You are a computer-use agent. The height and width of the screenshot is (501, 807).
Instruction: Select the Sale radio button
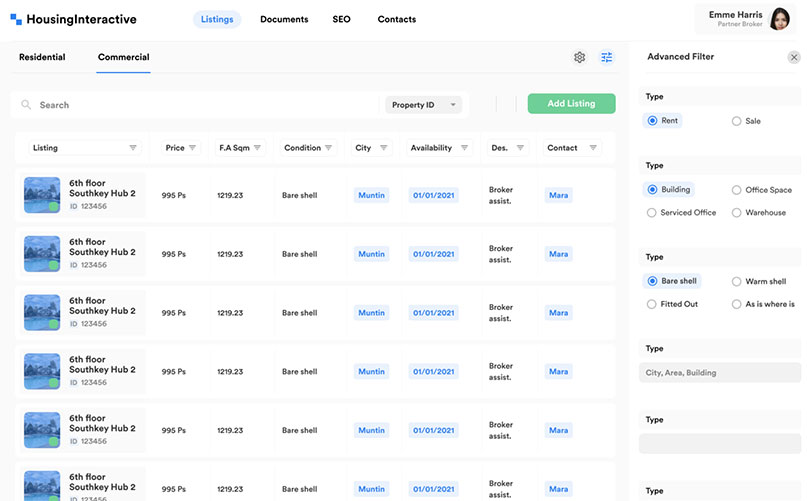tap(737, 121)
